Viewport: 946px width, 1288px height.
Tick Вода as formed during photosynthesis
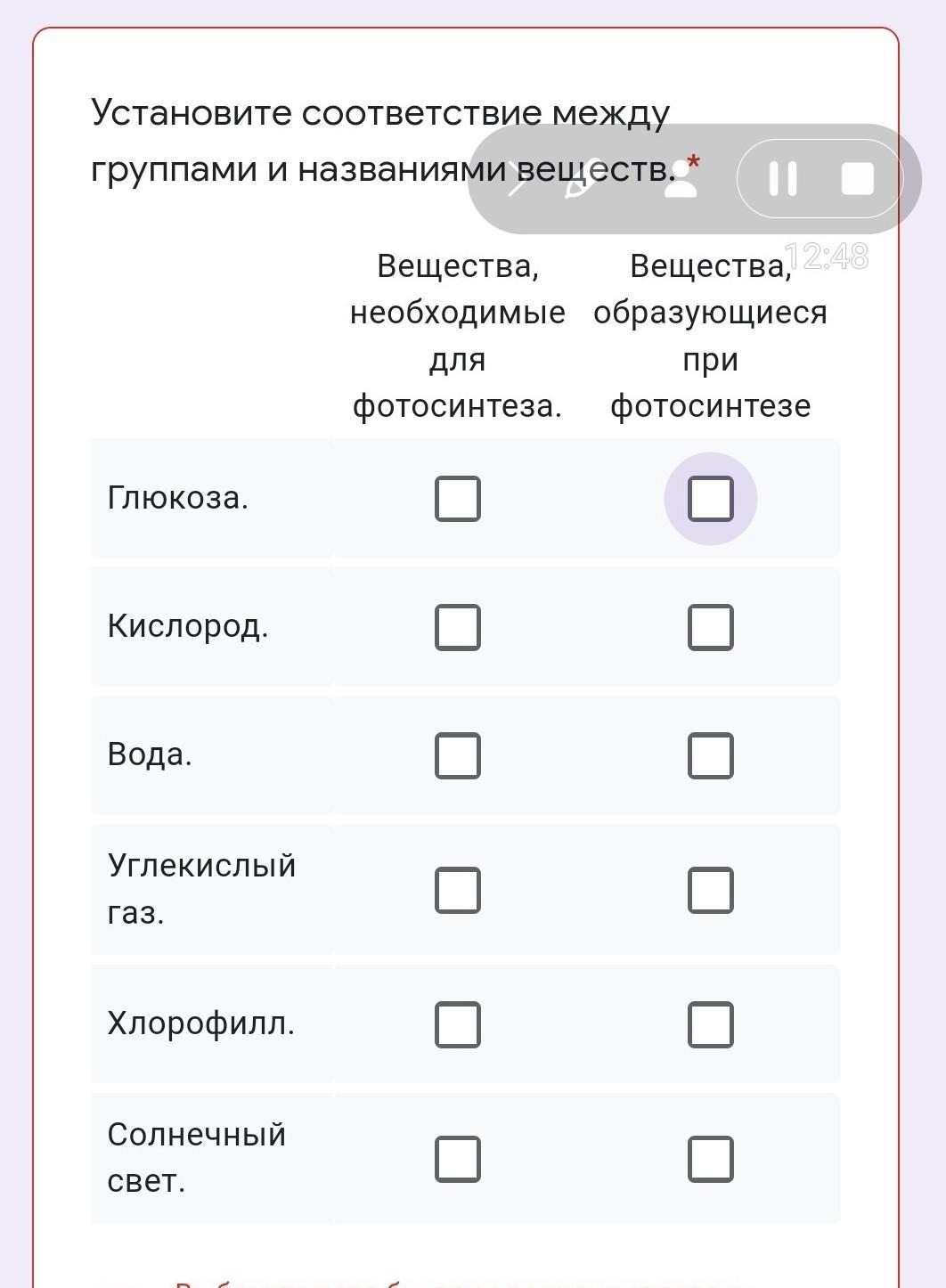[710, 755]
